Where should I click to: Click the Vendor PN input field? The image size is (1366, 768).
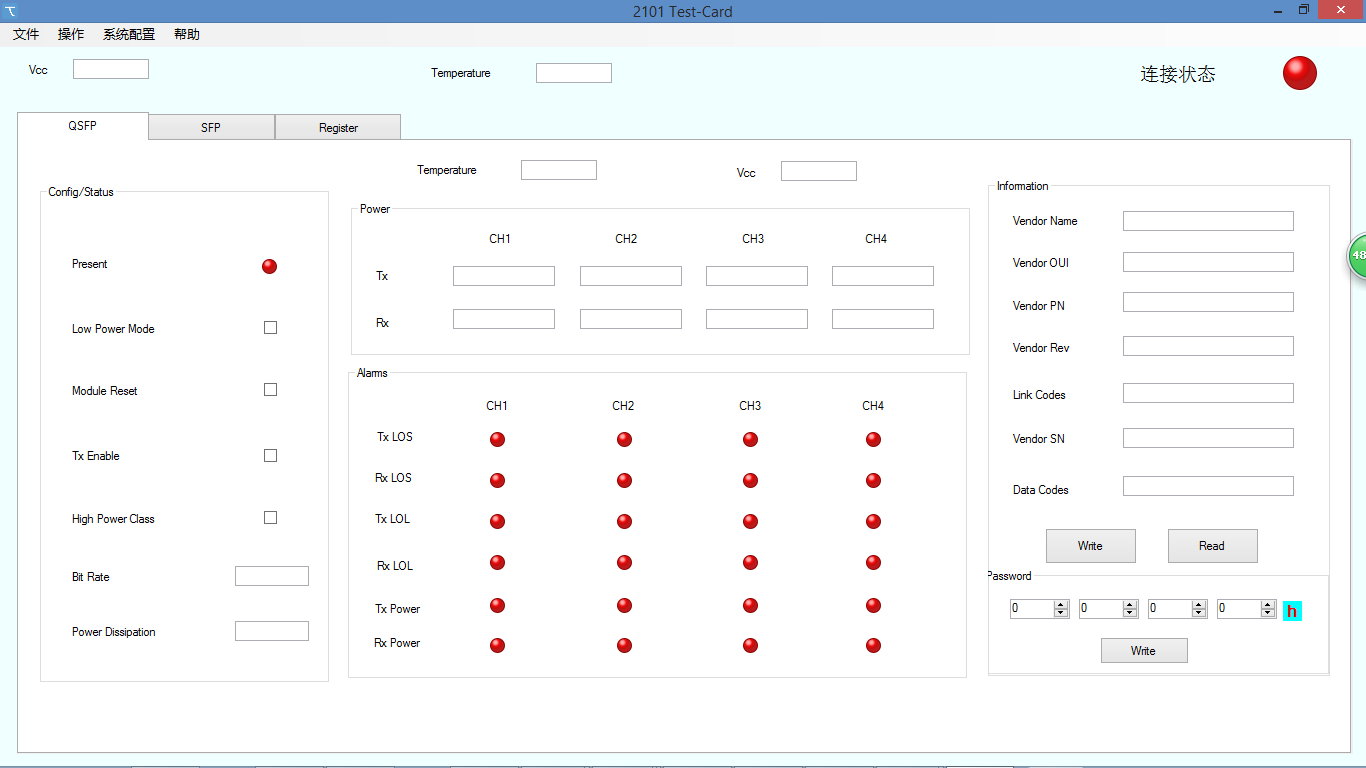(x=1208, y=302)
